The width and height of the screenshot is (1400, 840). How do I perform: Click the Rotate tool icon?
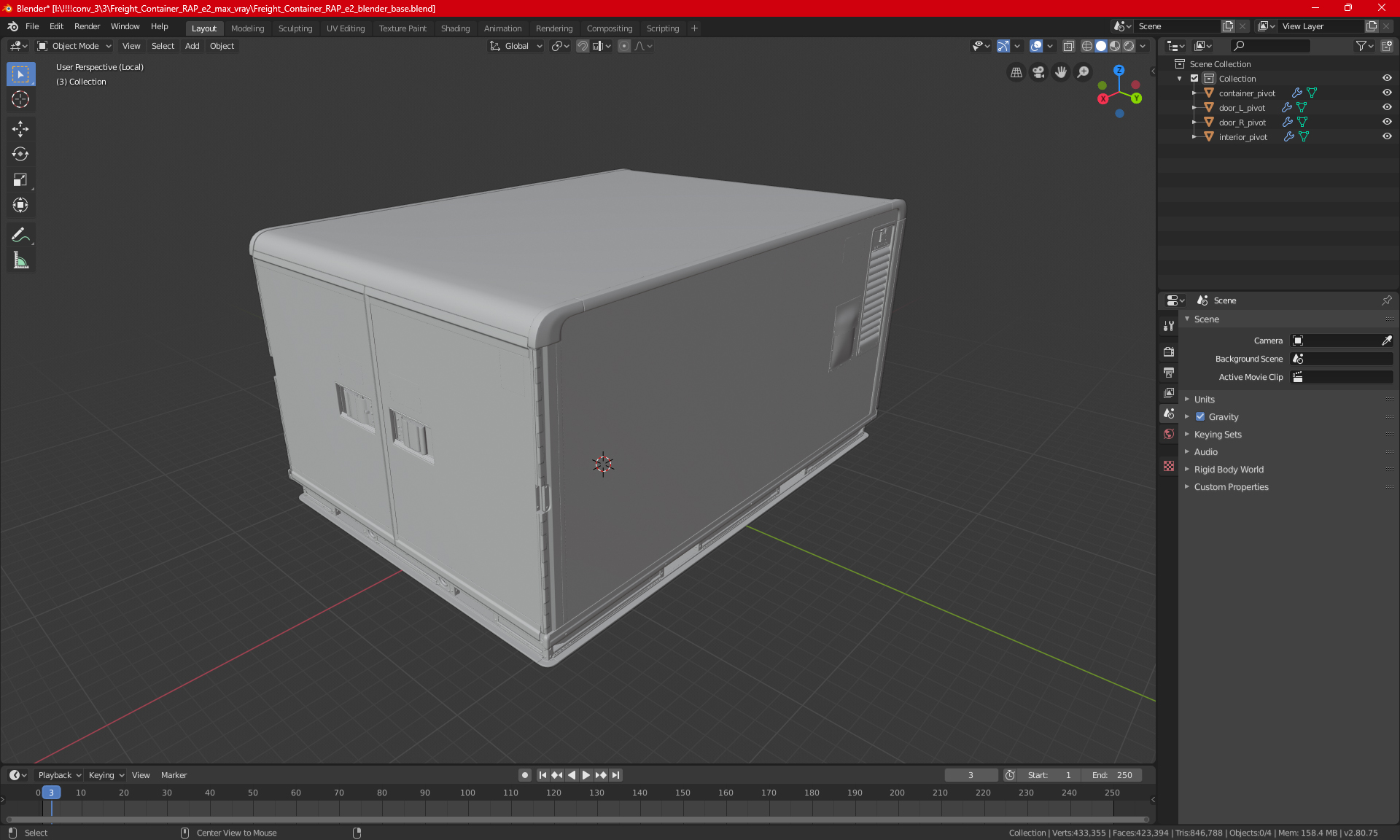(20, 153)
